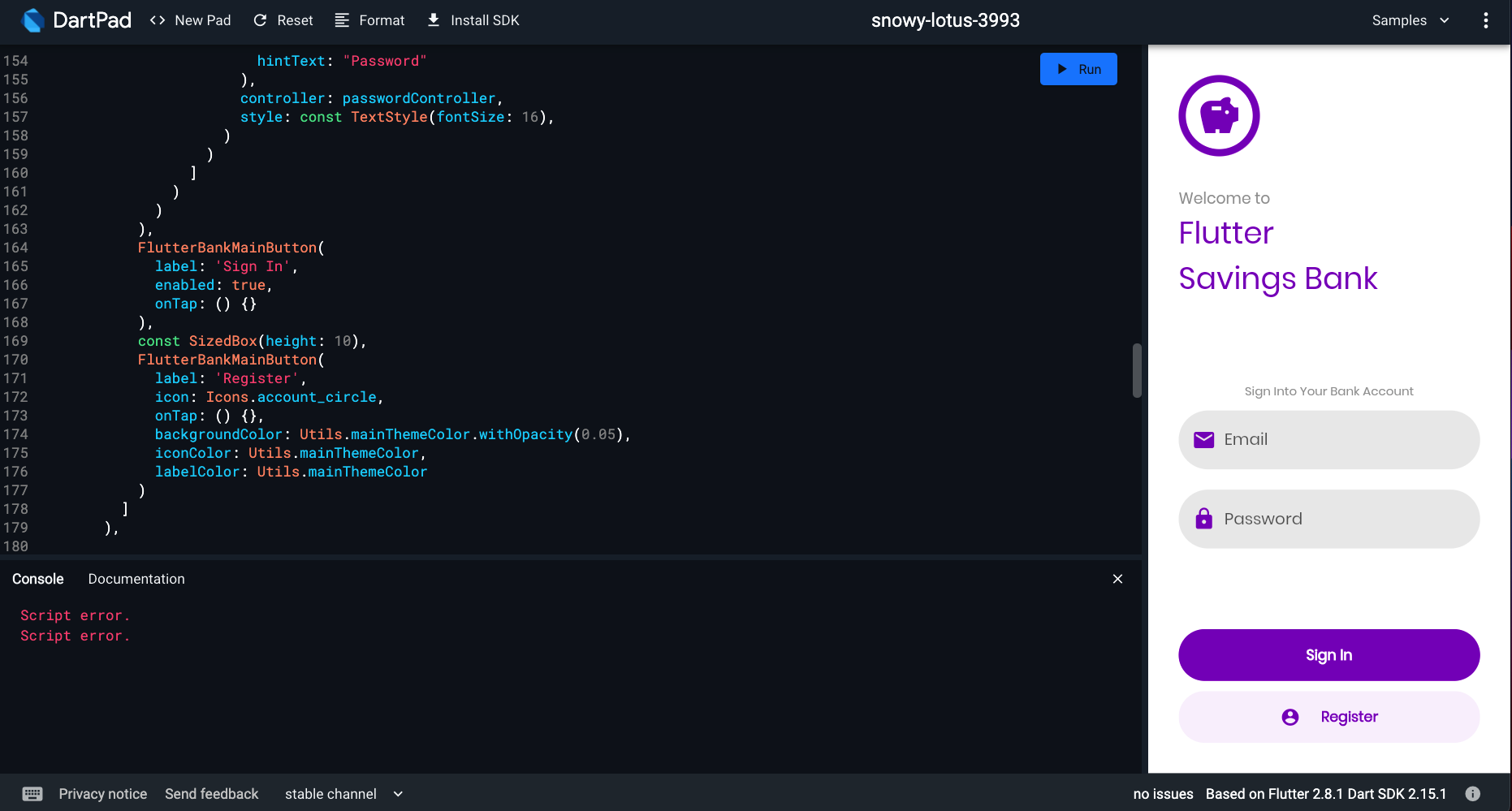Screen dimensions: 1512x811
Task: Click 'Savings Bank' title text
Action: (1277, 278)
